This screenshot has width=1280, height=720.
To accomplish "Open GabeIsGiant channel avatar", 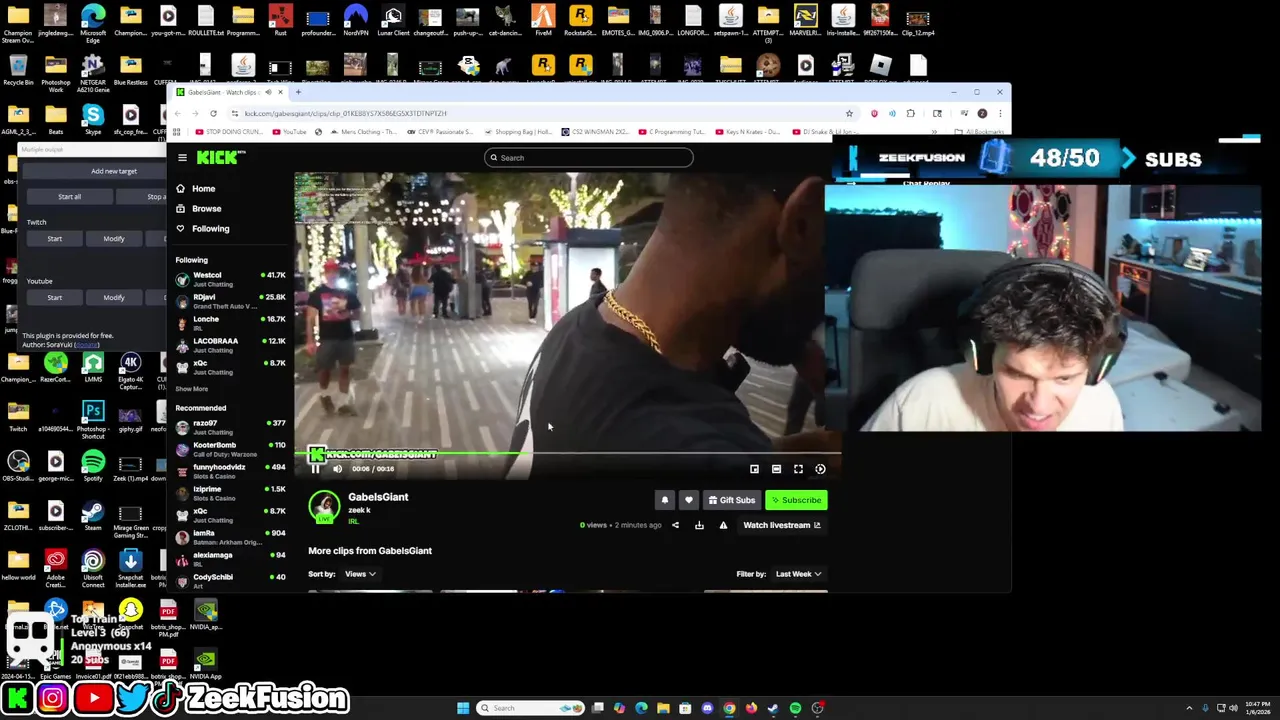I will point(324,507).
